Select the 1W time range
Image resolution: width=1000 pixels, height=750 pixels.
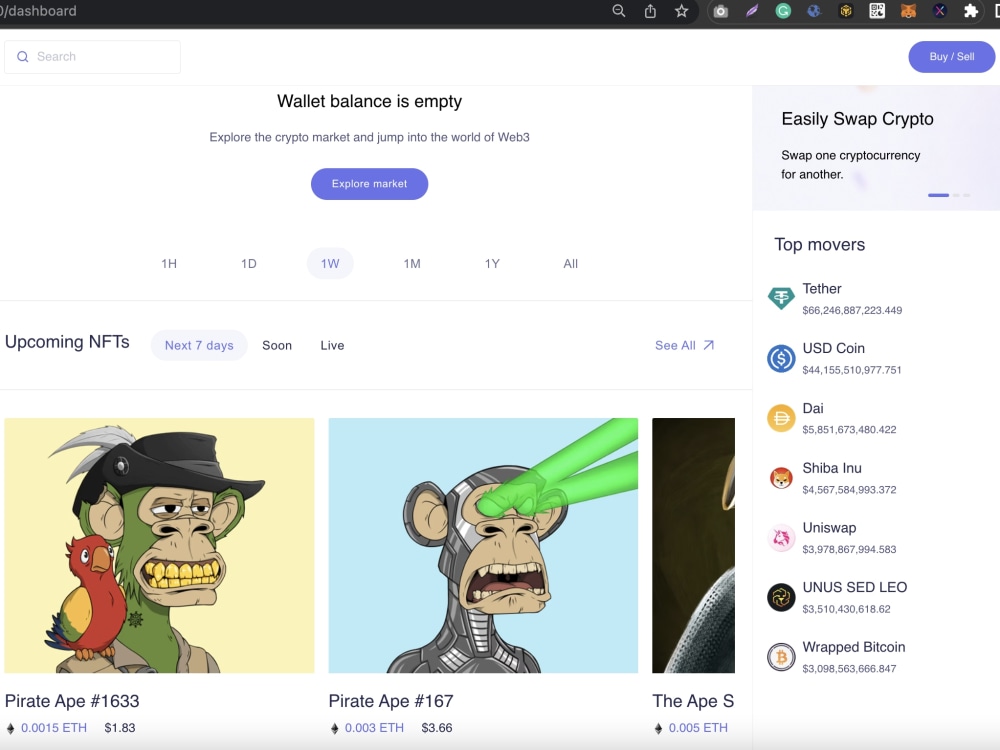point(330,263)
